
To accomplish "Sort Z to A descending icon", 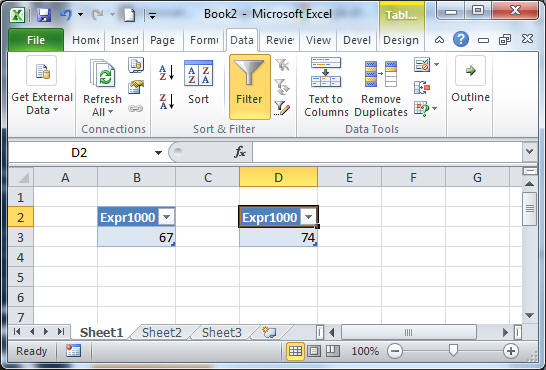I will (x=166, y=101).
